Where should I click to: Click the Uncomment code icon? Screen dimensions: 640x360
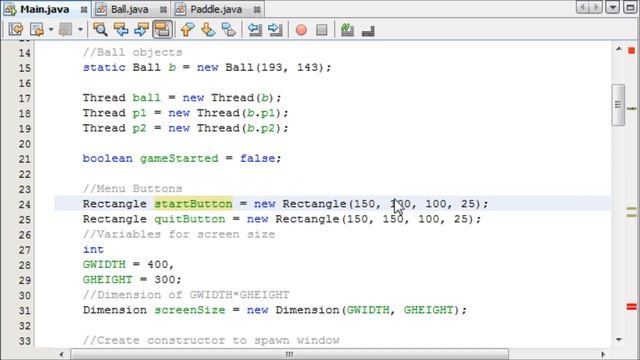[x=368, y=31]
